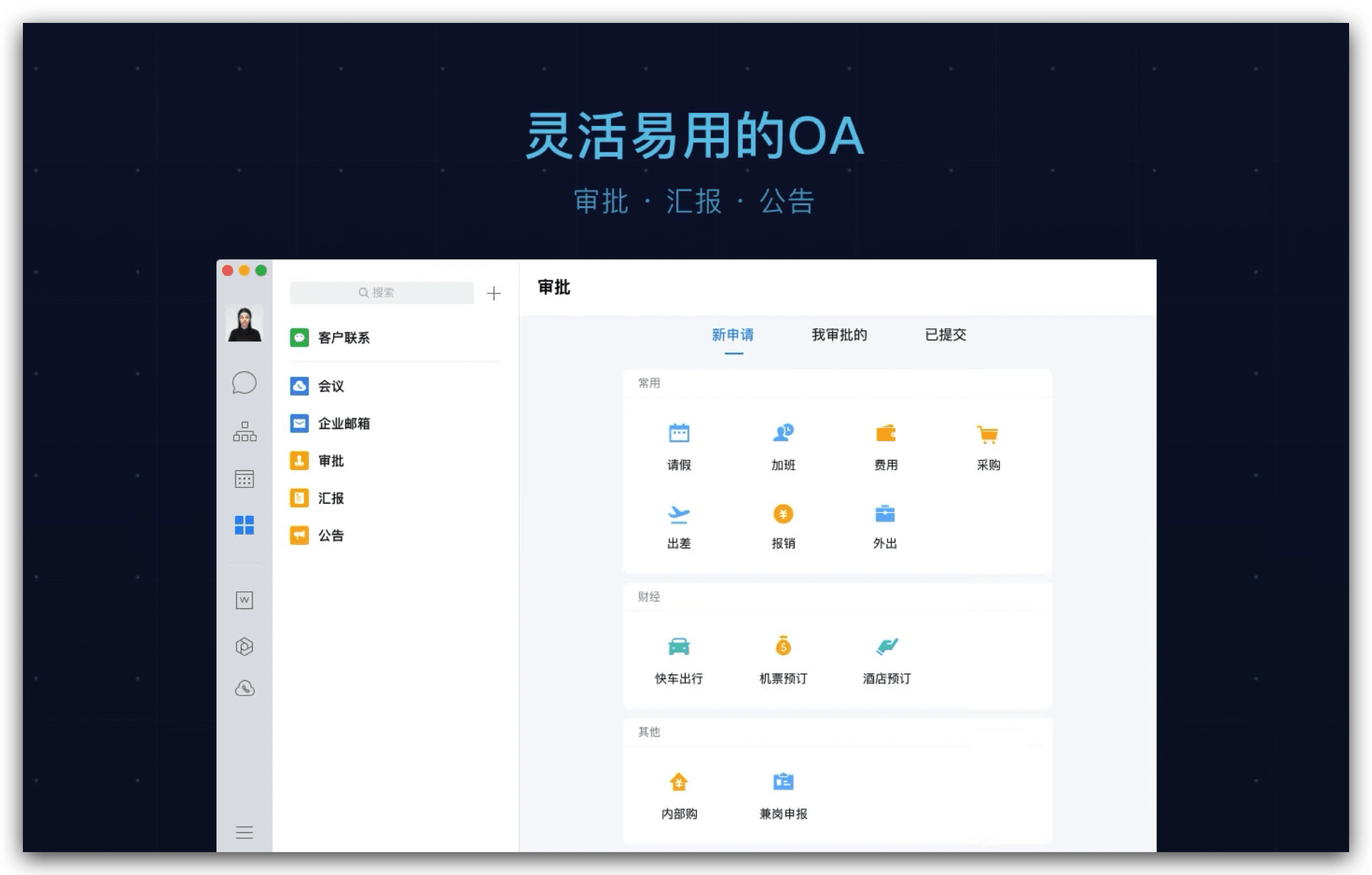Viewport: 1372px width, 875px height.
Task: Minimize the window with yellow button
Action: pos(244,270)
